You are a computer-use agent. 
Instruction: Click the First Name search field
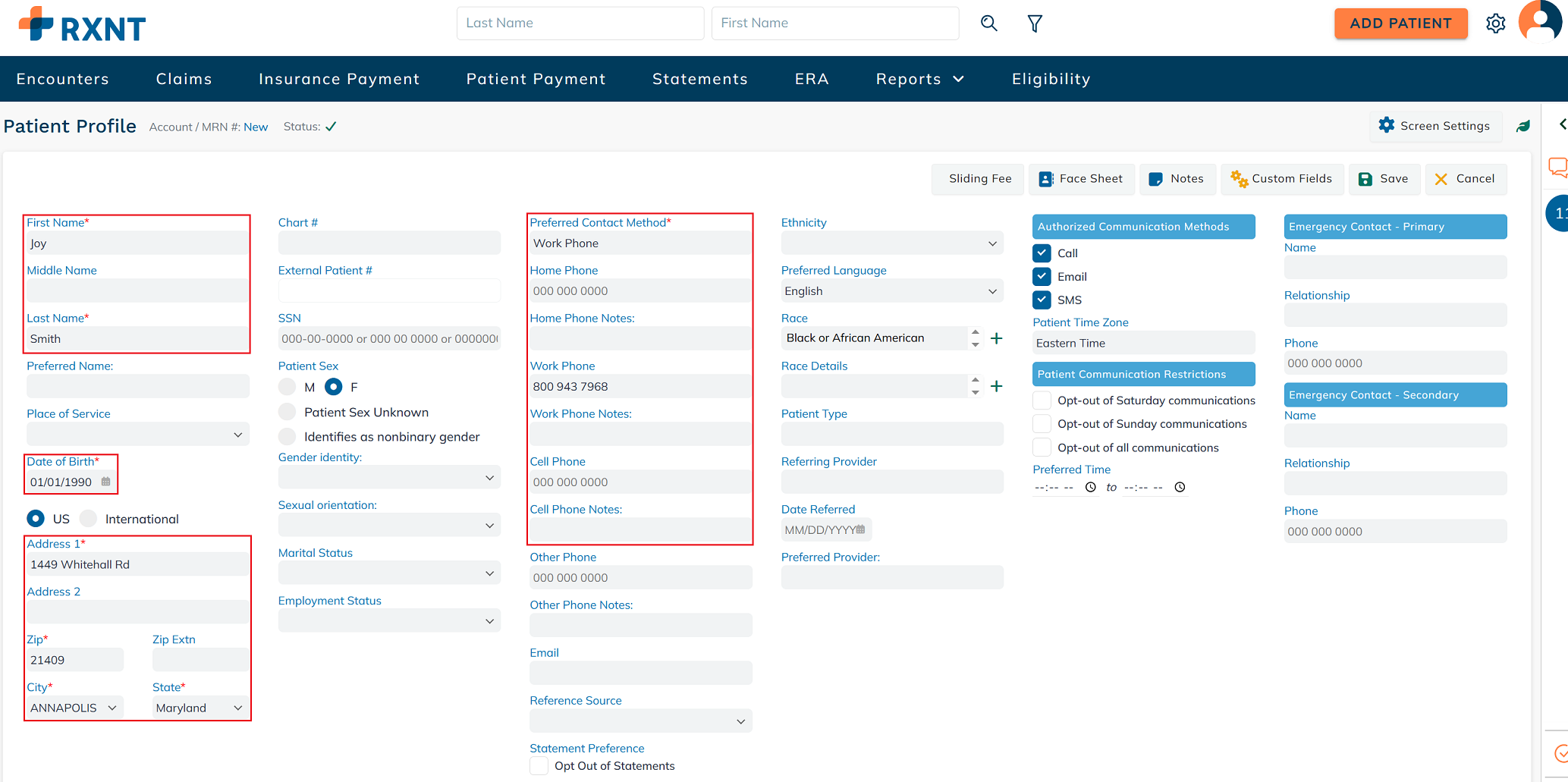point(835,24)
